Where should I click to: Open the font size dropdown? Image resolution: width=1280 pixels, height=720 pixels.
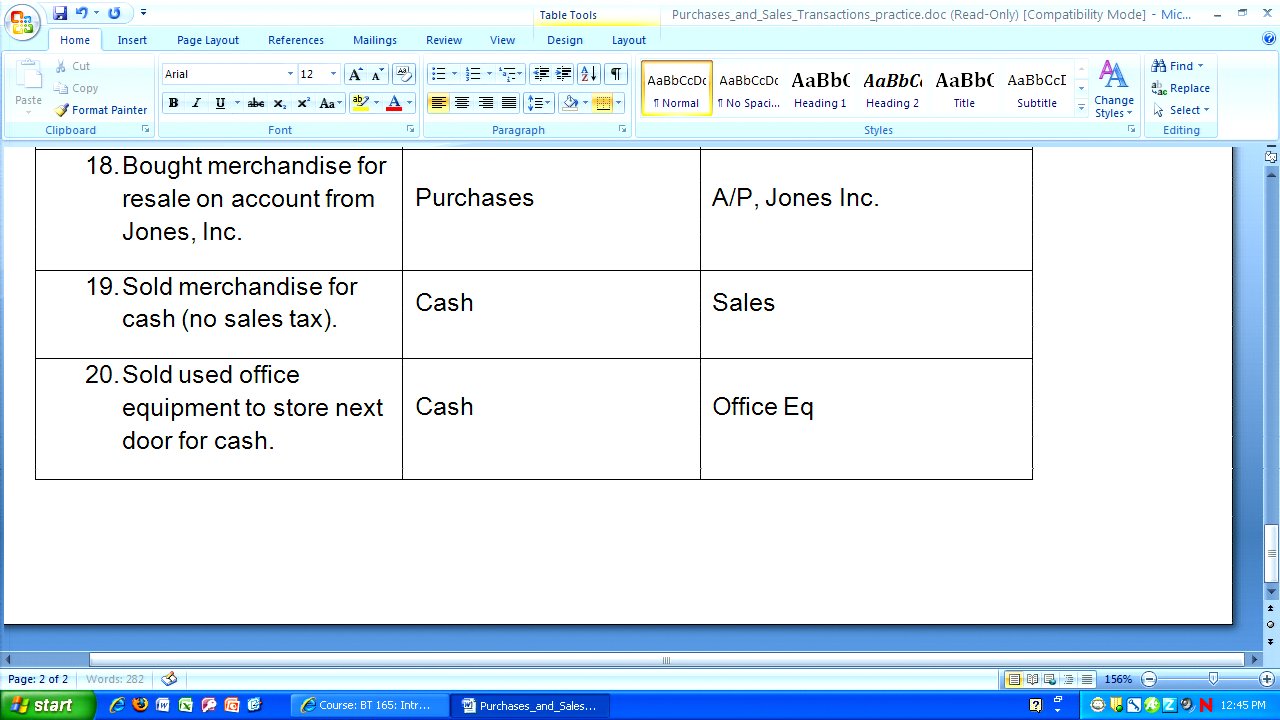333,74
